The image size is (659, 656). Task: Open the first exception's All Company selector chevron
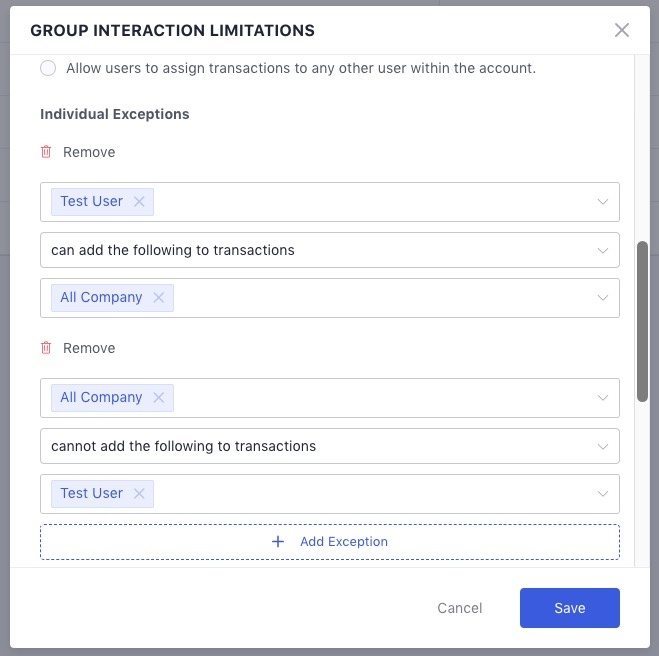[x=603, y=298]
